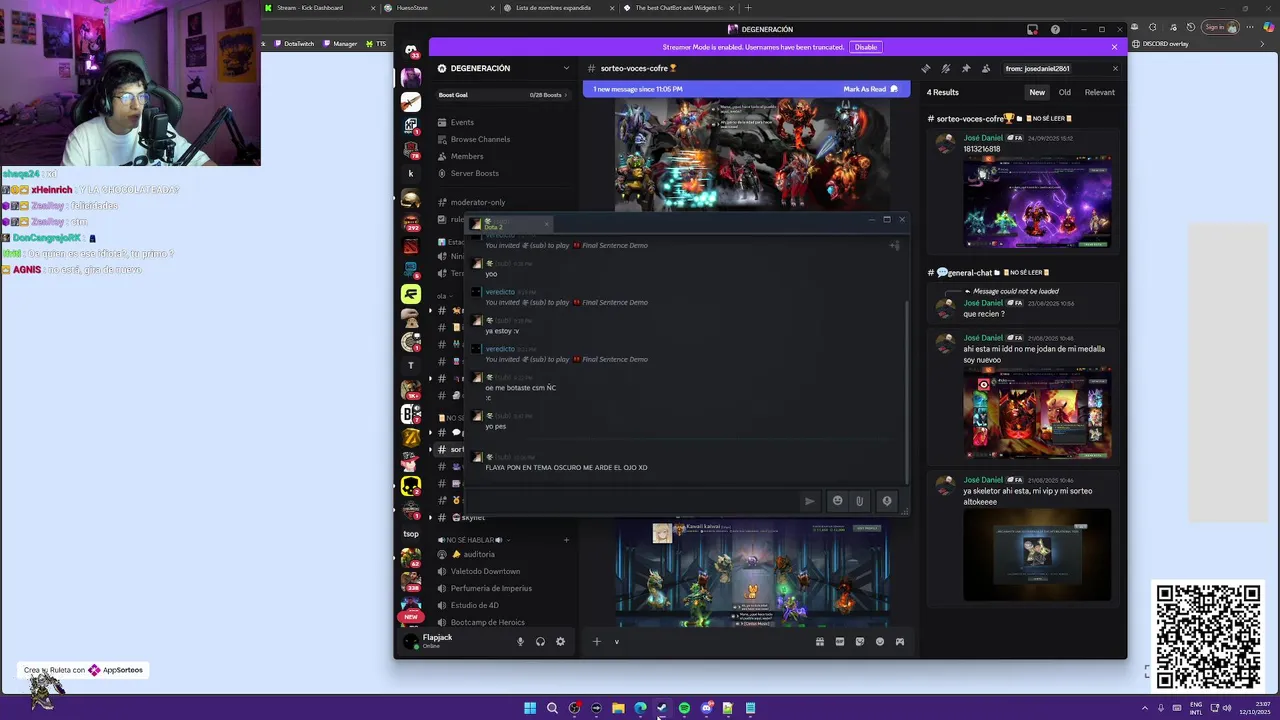Sort search results by New

(x=1037, y=92)
